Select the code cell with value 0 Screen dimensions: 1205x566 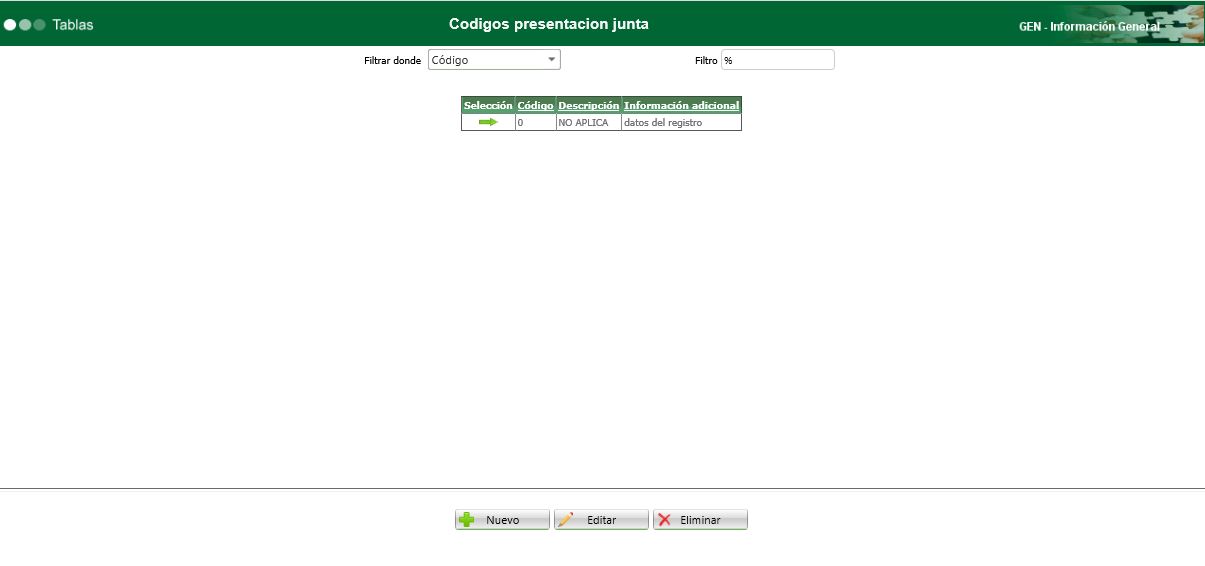pyautogui.click(x=535, y=122)
